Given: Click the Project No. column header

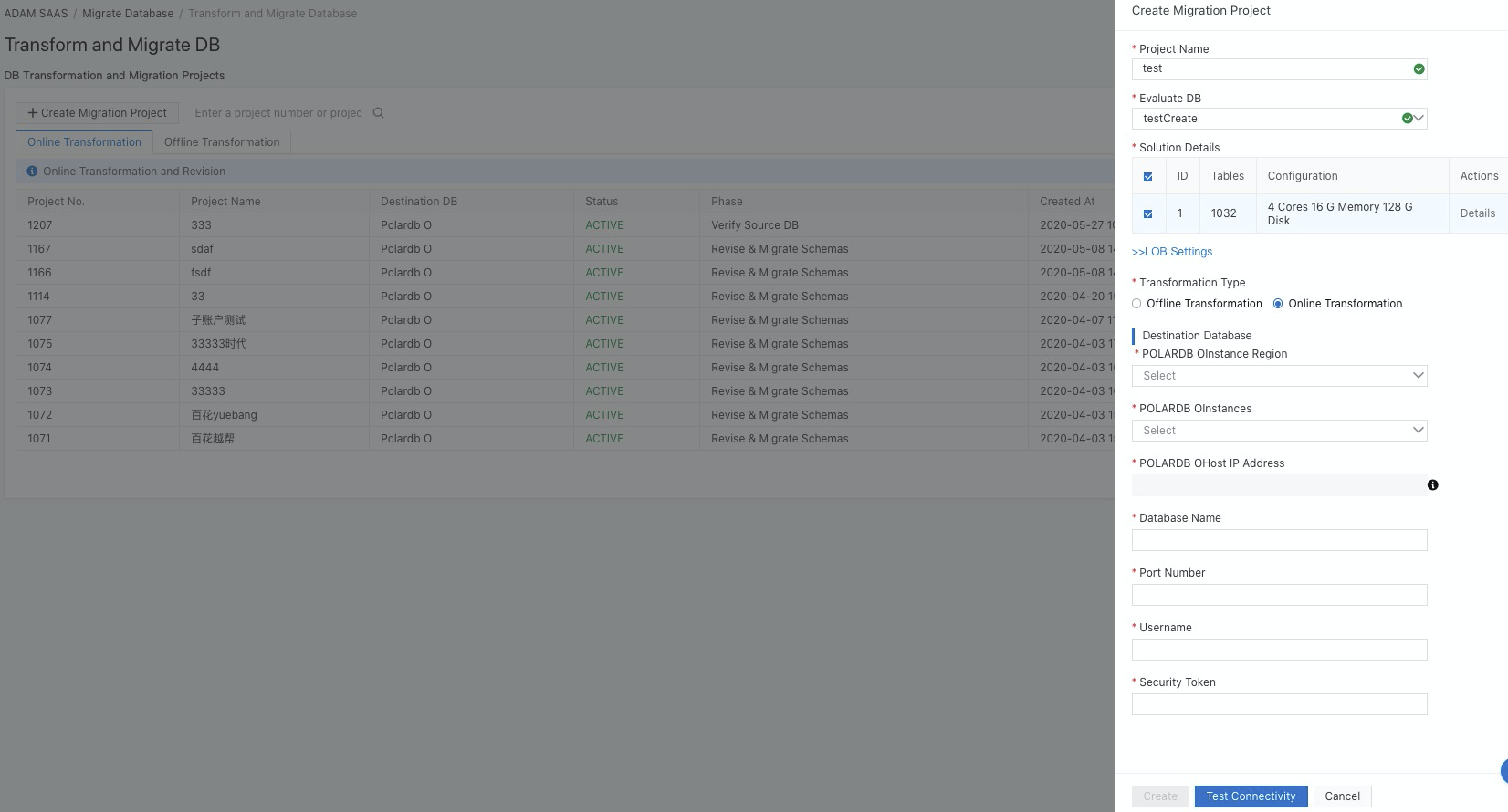Looking at the screenshot, I should [56, 202].
